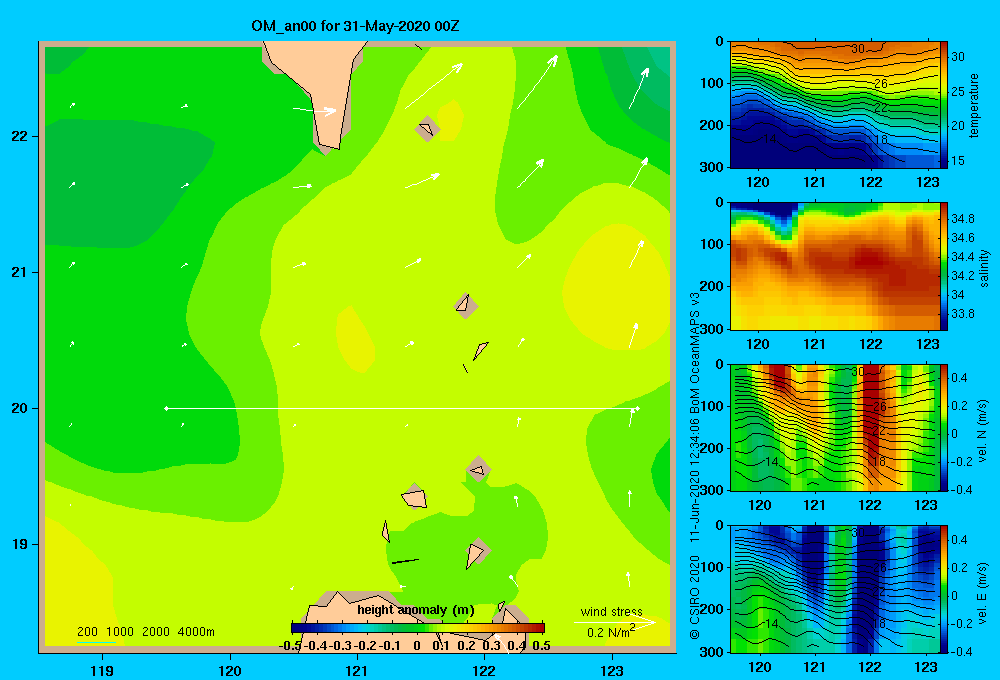The width and height of the screenshot is (1000, 680).
Task: Click the 'wind stress' legend label
Action: [x=611, y=612]
